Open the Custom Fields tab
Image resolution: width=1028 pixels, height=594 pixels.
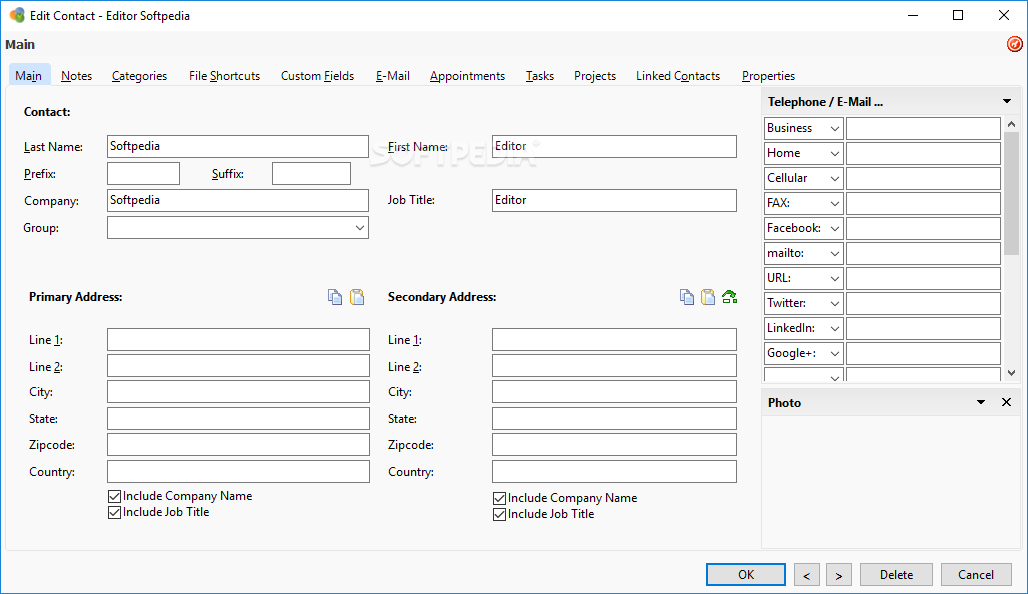[317, 76]
